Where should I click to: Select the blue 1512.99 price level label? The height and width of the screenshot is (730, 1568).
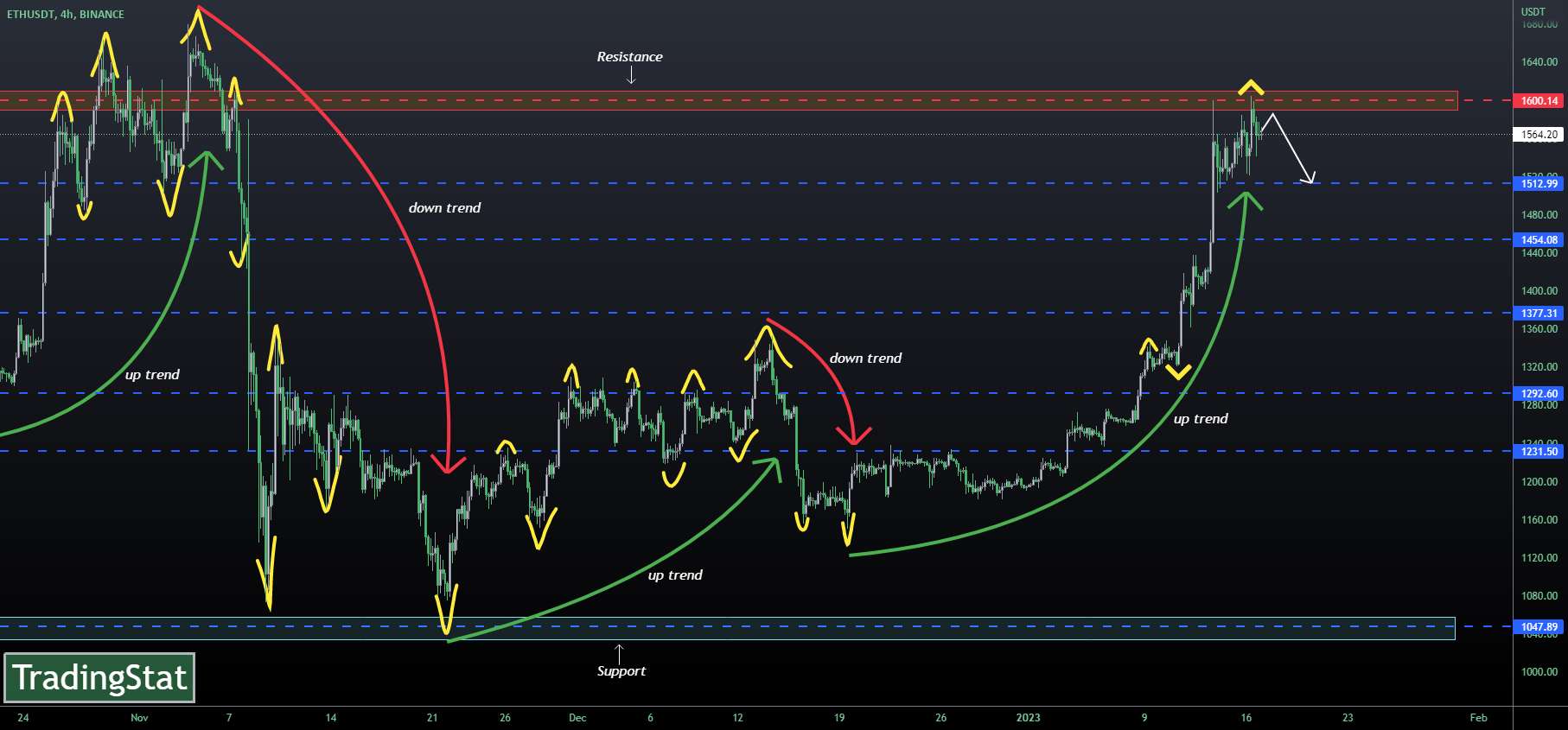[x=1539, y=184]
